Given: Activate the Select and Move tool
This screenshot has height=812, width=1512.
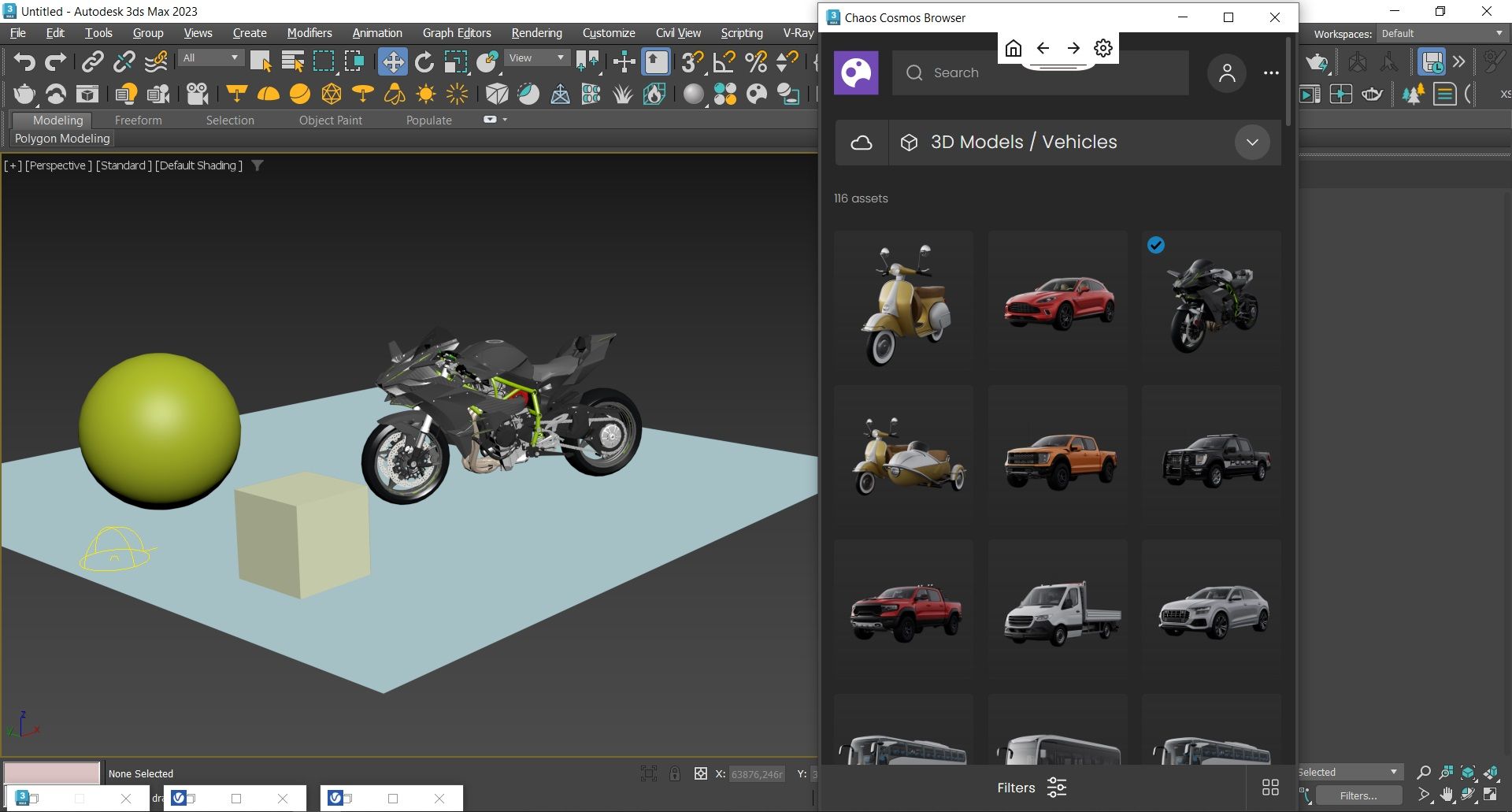Looking at the screenshot, I should (392, 61).
